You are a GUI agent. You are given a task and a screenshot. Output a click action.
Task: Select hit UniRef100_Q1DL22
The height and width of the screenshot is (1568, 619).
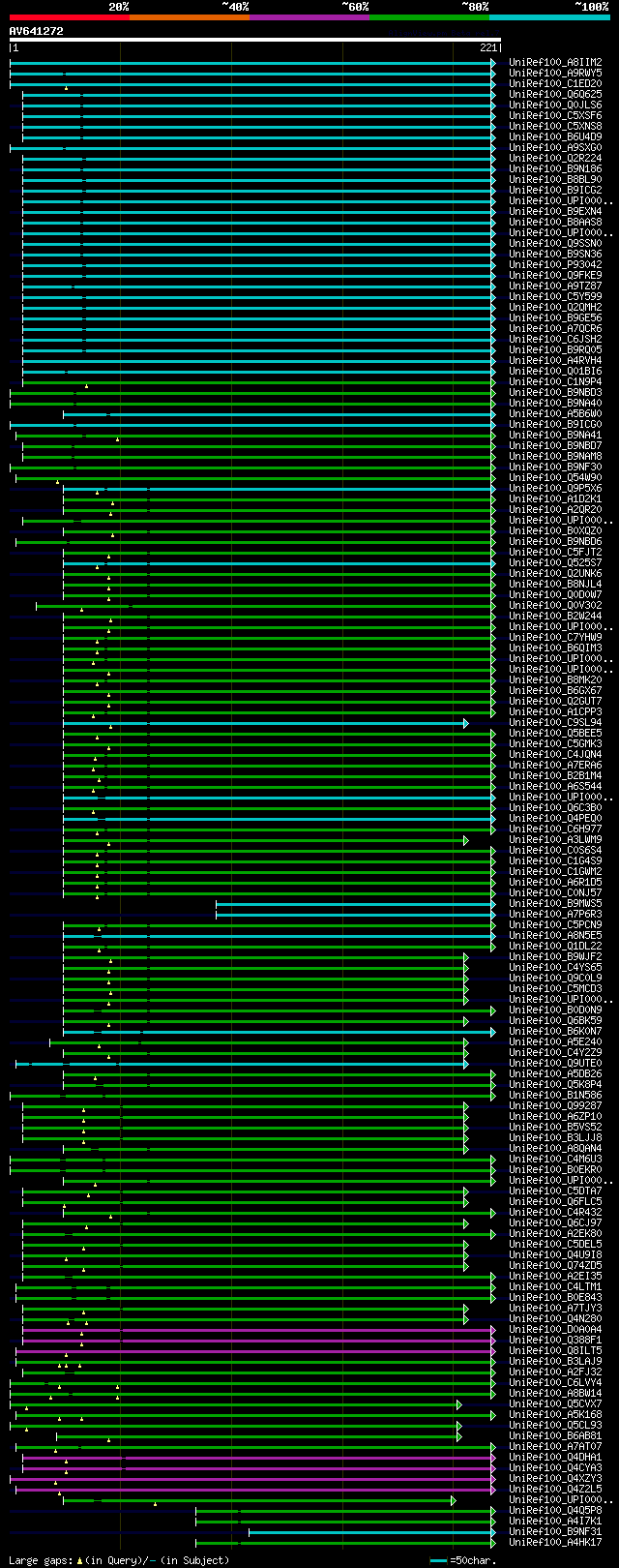pyautogui.click(x=555, y=946)
